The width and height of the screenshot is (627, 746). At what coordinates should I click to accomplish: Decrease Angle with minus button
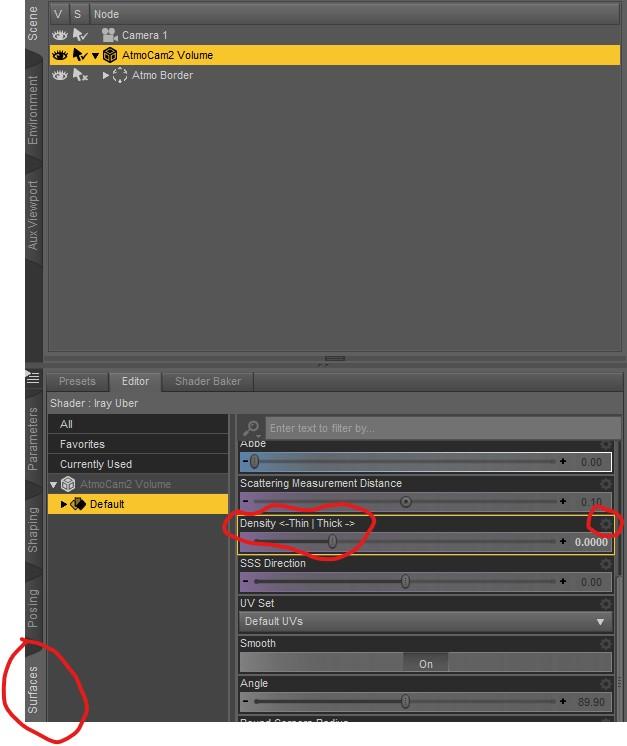(245, 701)
